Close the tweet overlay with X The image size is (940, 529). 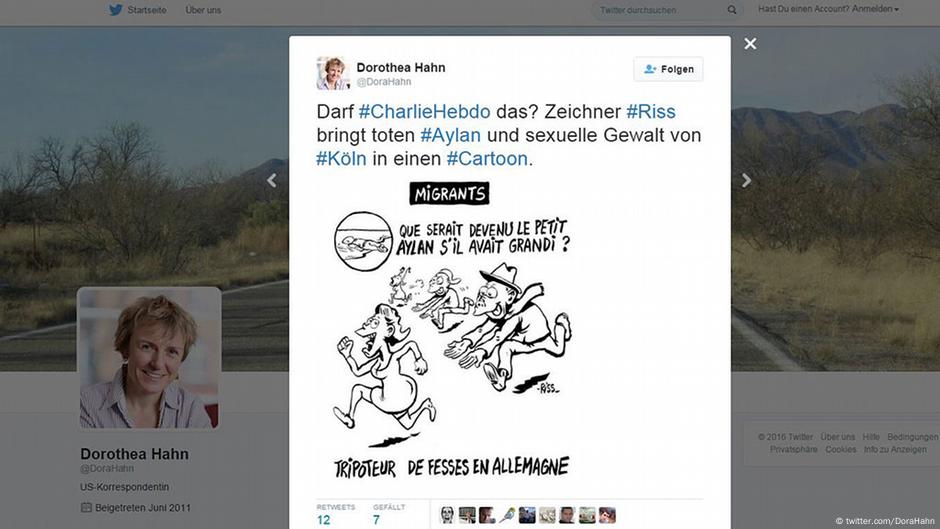[x=750, y=44]
